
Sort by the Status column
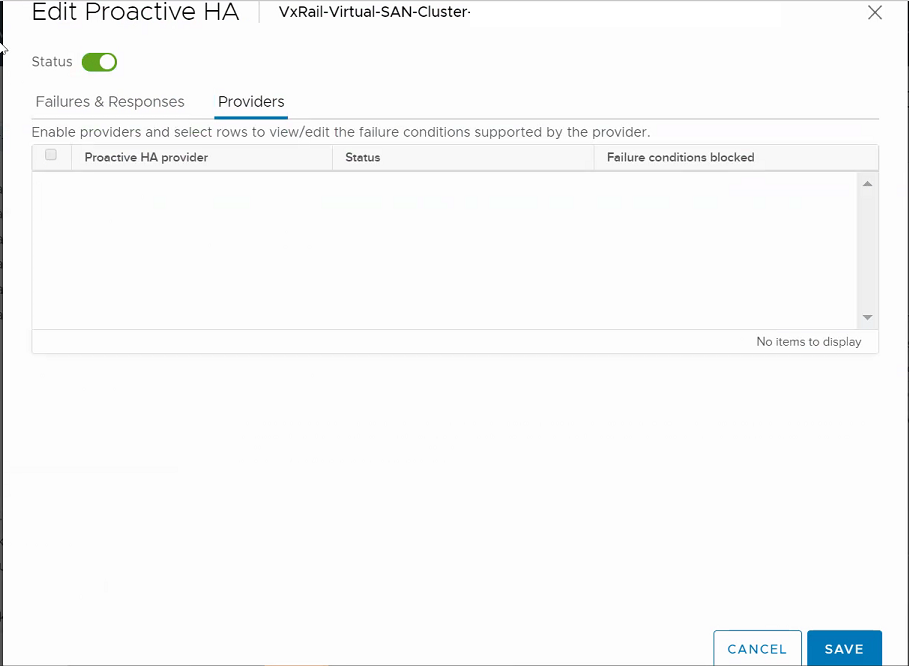[363, 157]
